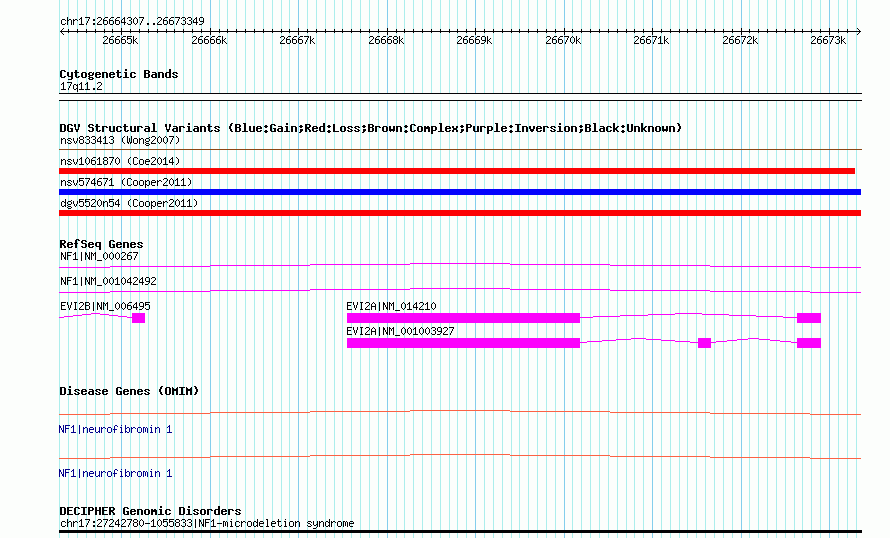Click the large EVI2A NM_014210 exon bar
This screenshot has width=890, height=538.
(463, 318)
